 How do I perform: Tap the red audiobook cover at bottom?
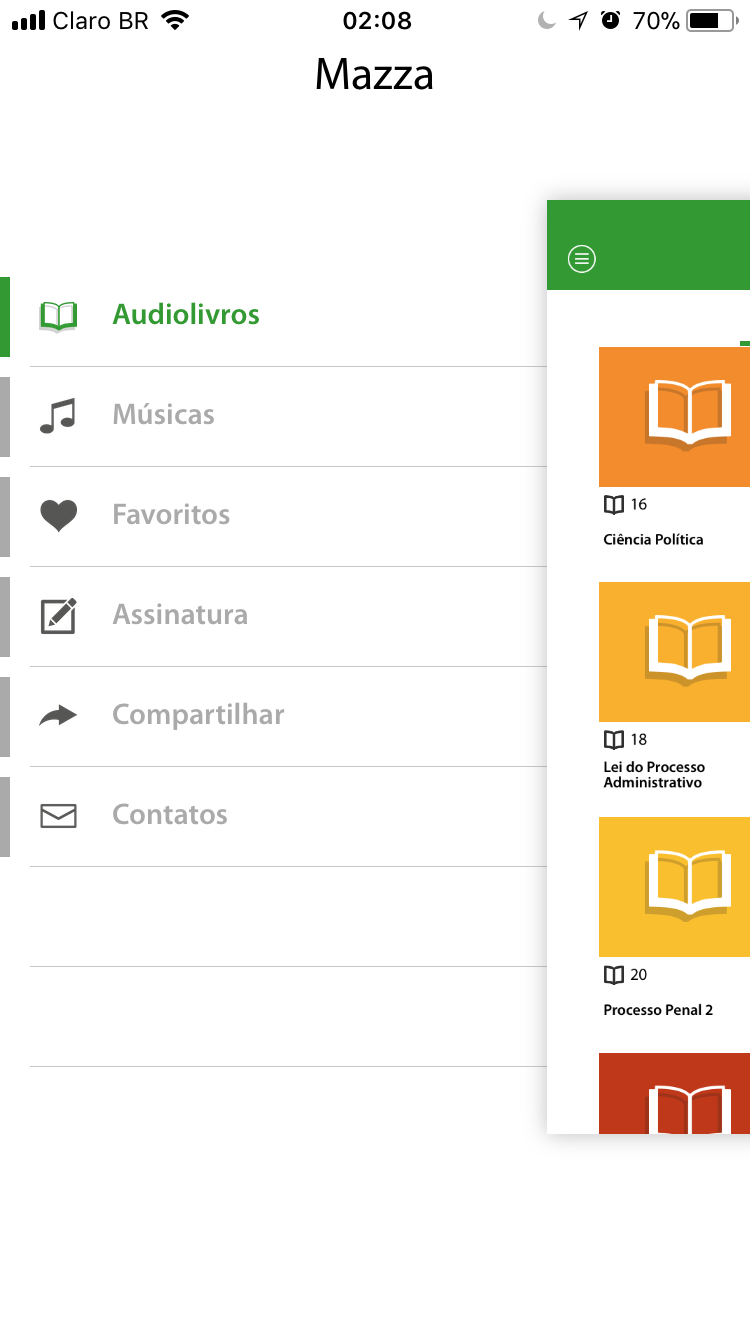pos(675,1092)
